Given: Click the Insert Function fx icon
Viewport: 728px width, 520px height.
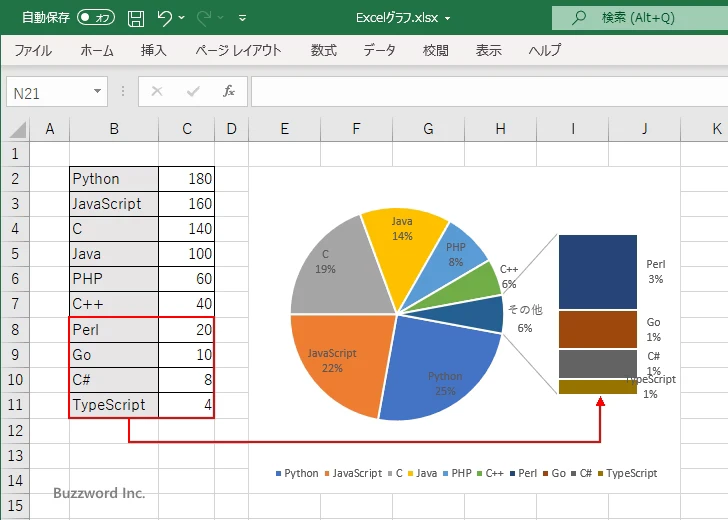Looking at the screenshot, I should [228, 91].
